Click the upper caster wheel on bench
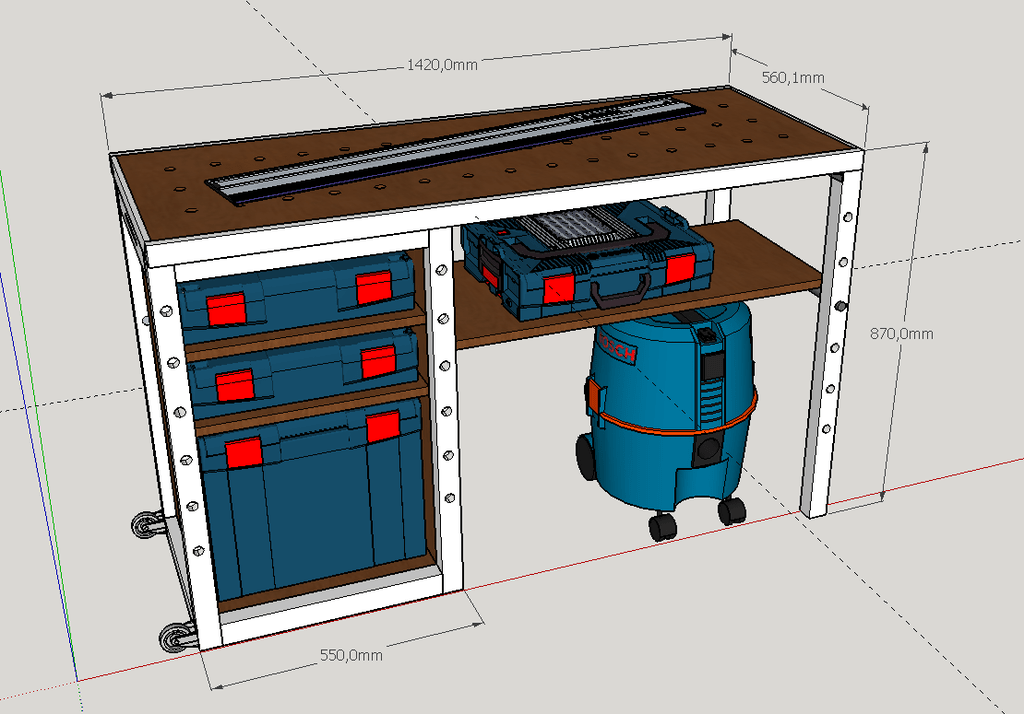1024x714 pixels. click(148, 524)
